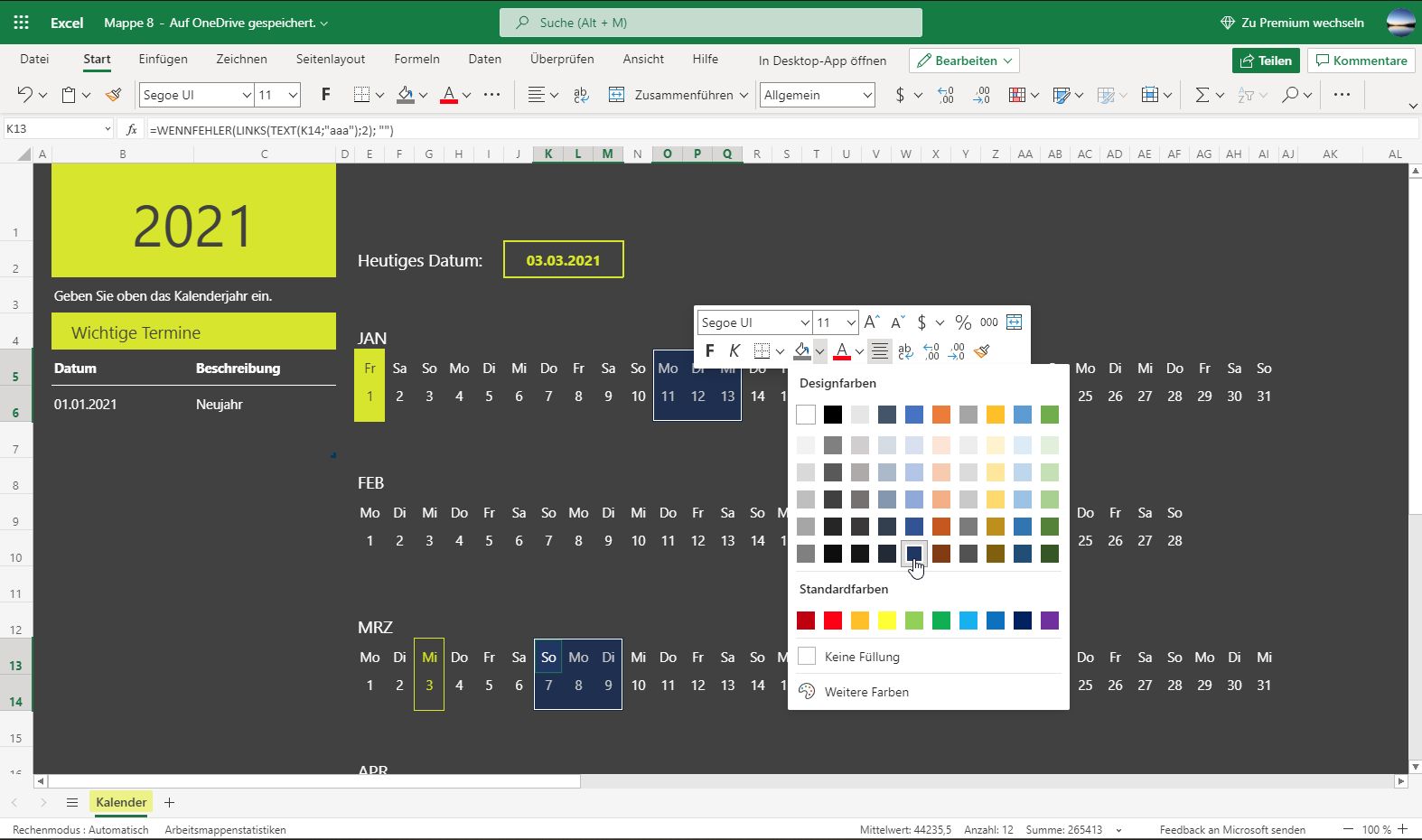The height and width of the screenshot is (840, 1422).
Task: Click the Teilen share button
Action: tap(1266, 61)
